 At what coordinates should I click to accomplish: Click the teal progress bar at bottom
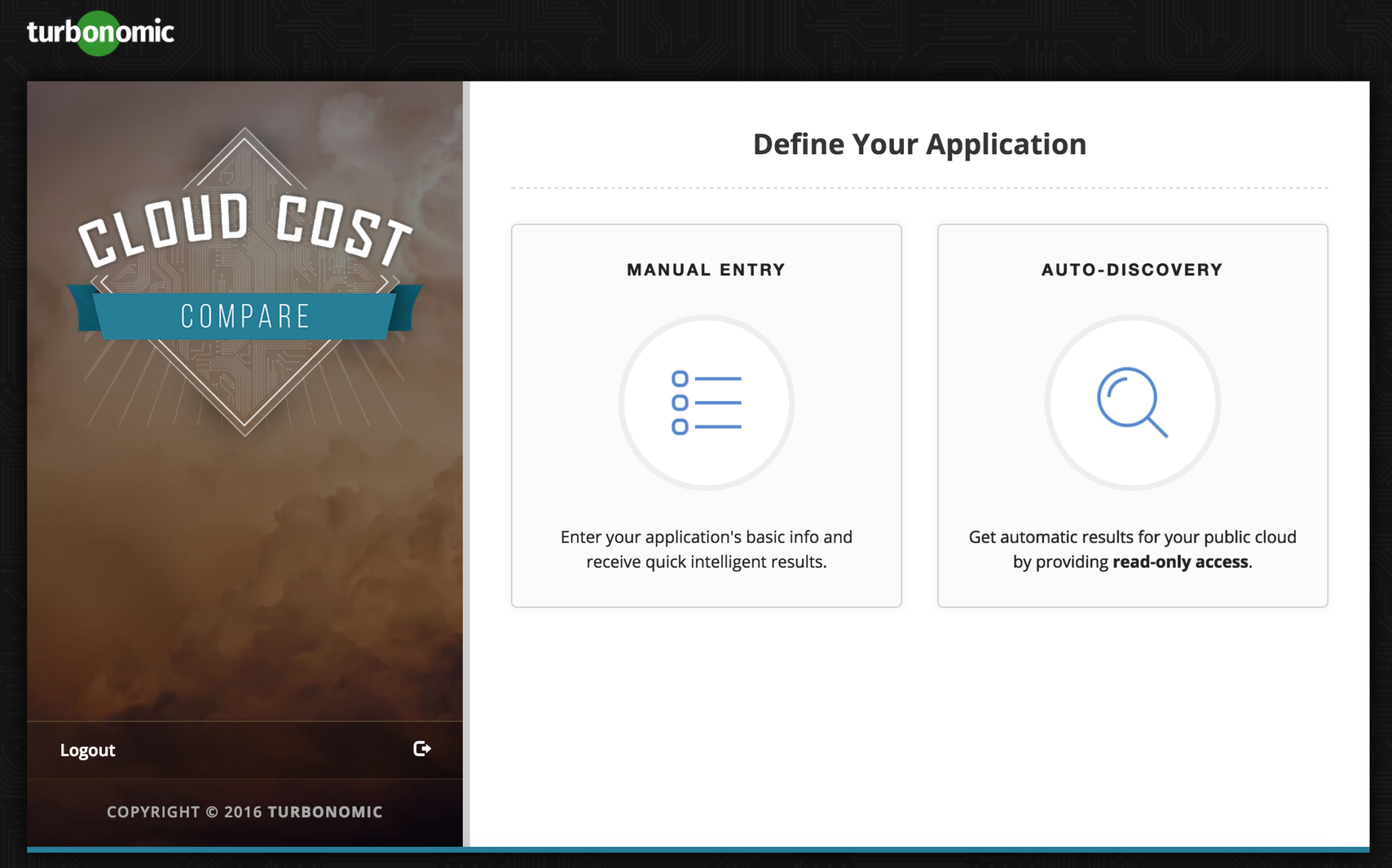(x=697, y=850)
